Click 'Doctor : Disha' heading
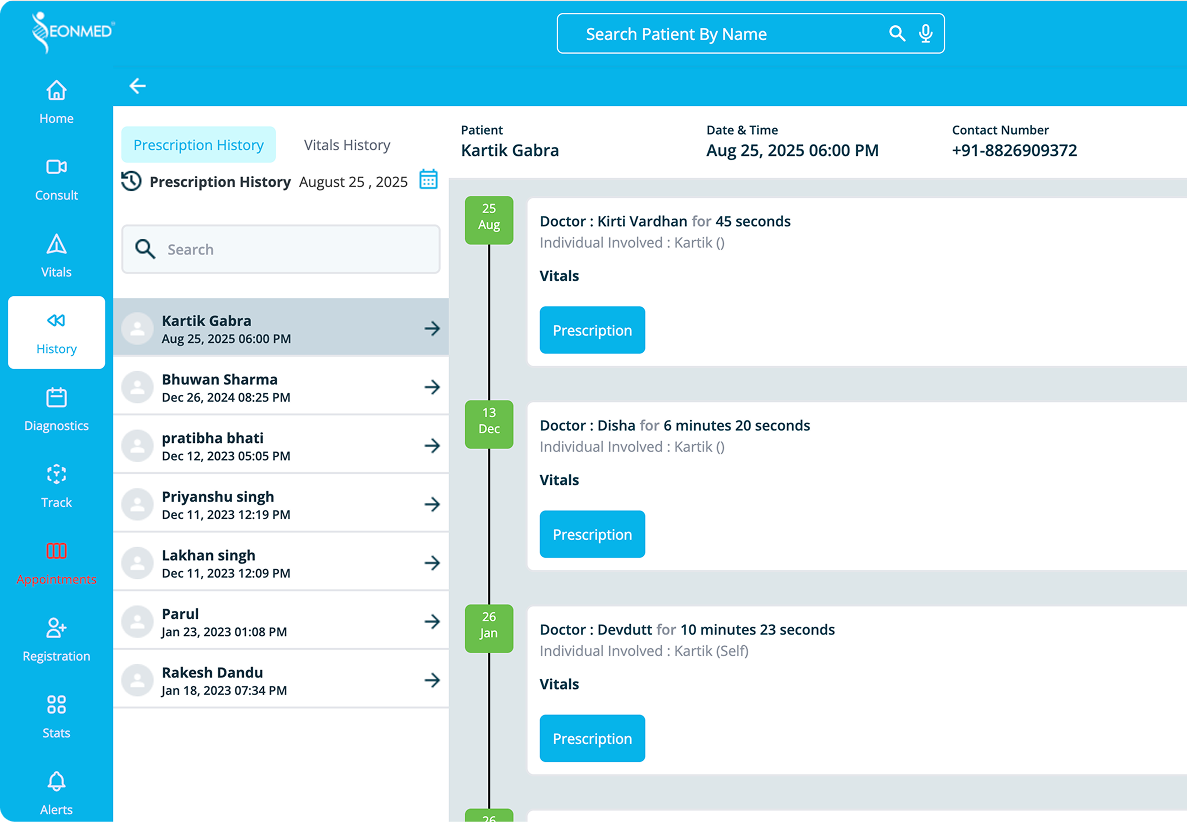The width and height of the screenshot is (1187, 822). coord(587,425)
